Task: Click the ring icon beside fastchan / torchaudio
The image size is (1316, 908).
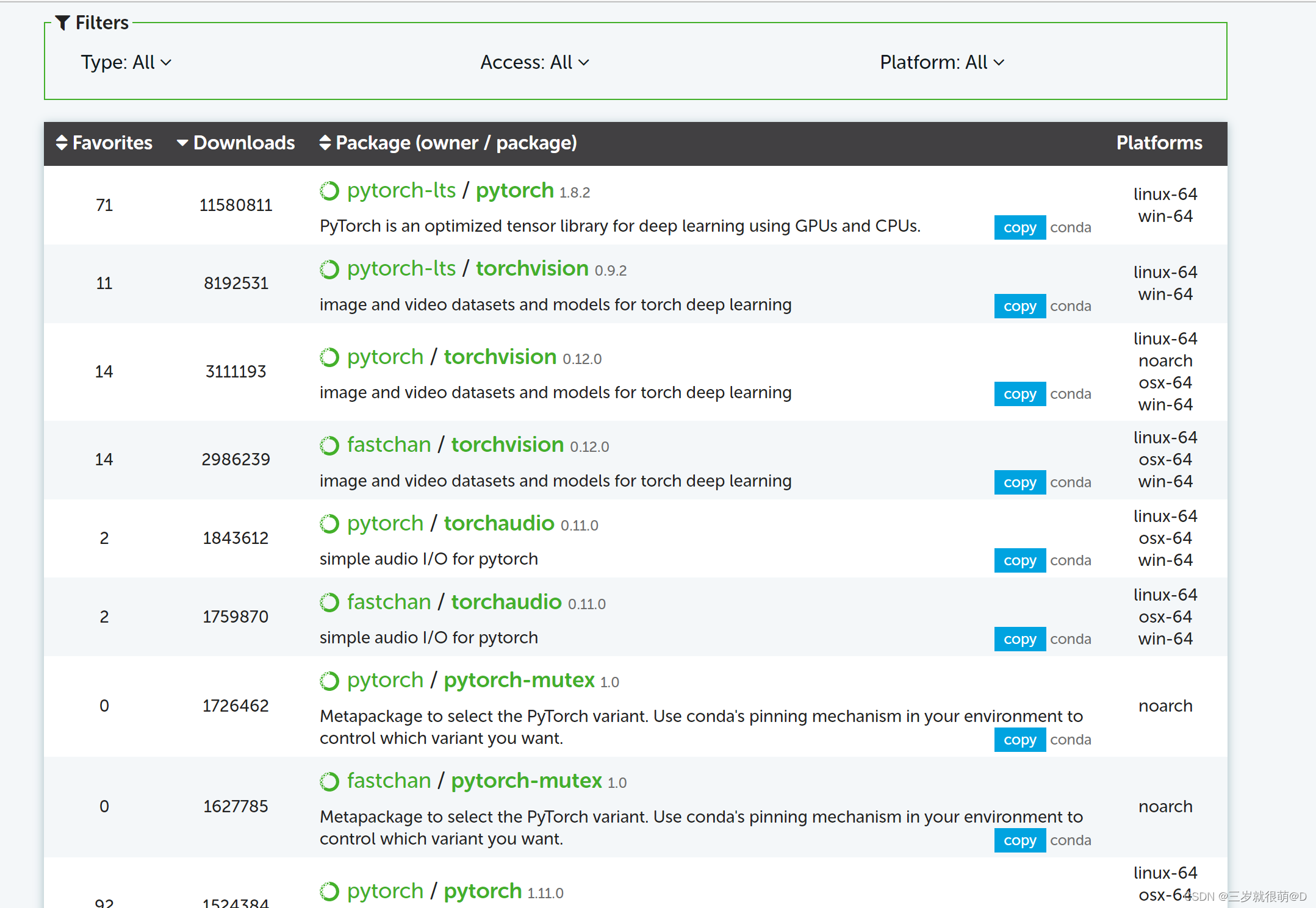Action: [329, 602]
